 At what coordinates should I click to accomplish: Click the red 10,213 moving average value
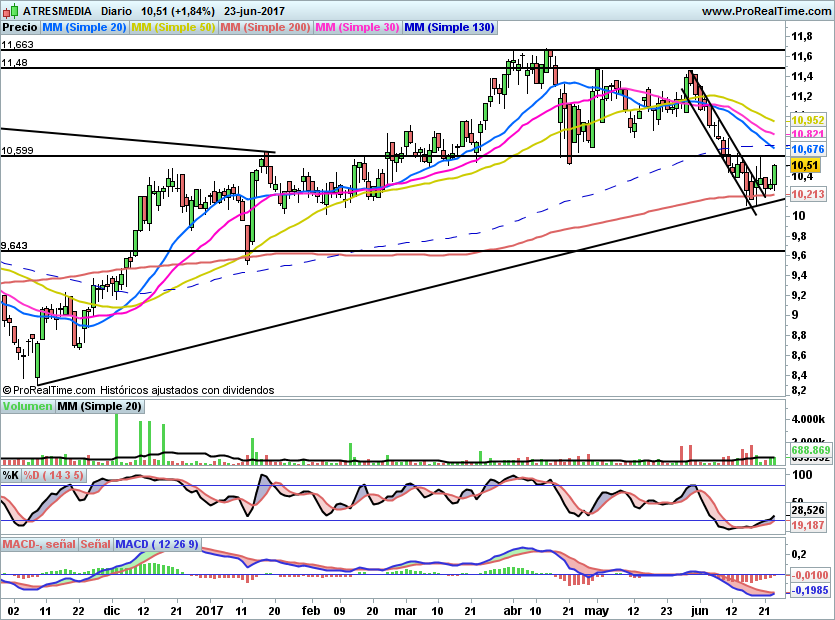808,194
